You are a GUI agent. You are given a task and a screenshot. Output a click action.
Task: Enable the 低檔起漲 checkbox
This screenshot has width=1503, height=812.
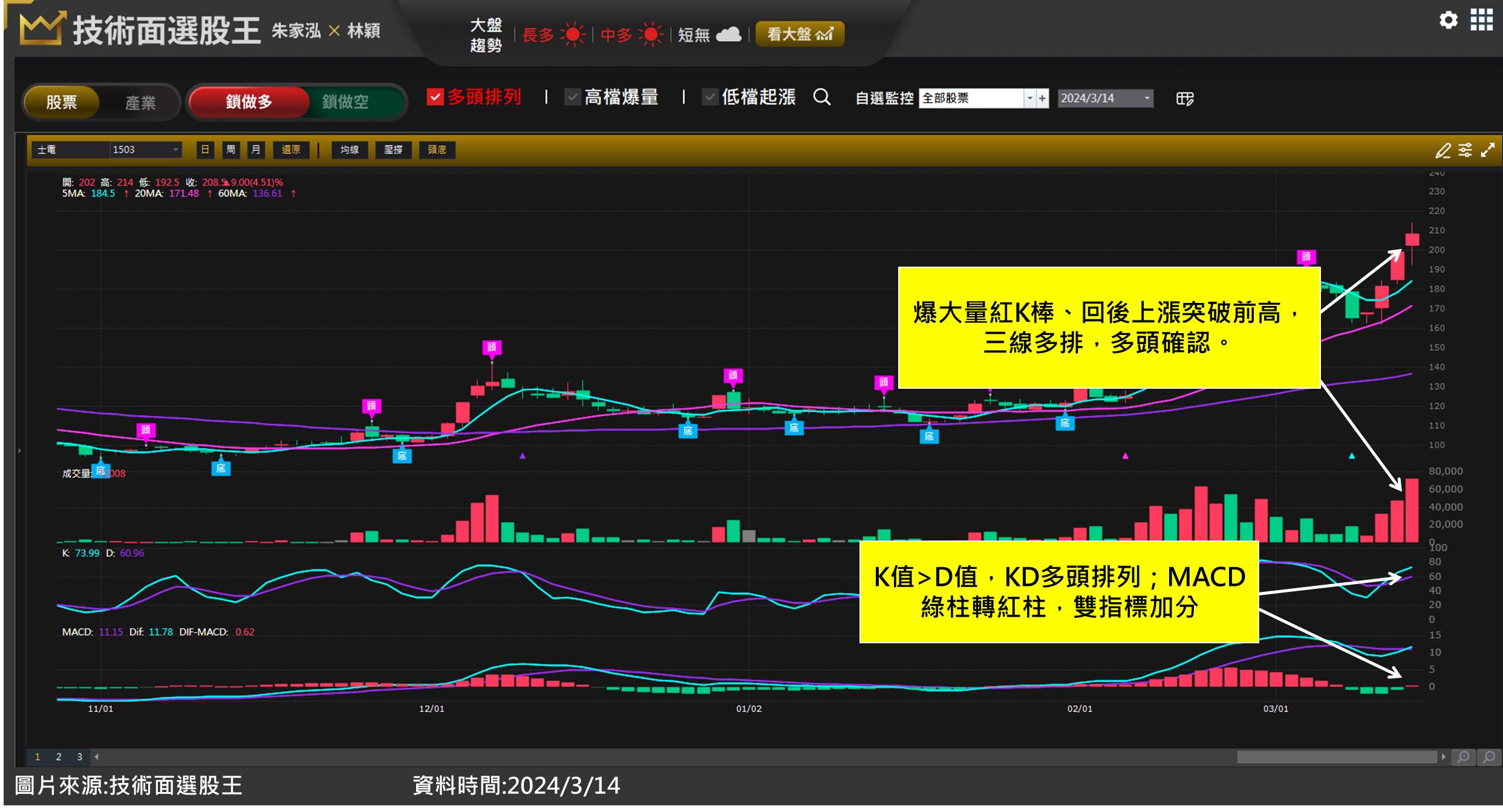pyautogui.click(x=709, y=97)
